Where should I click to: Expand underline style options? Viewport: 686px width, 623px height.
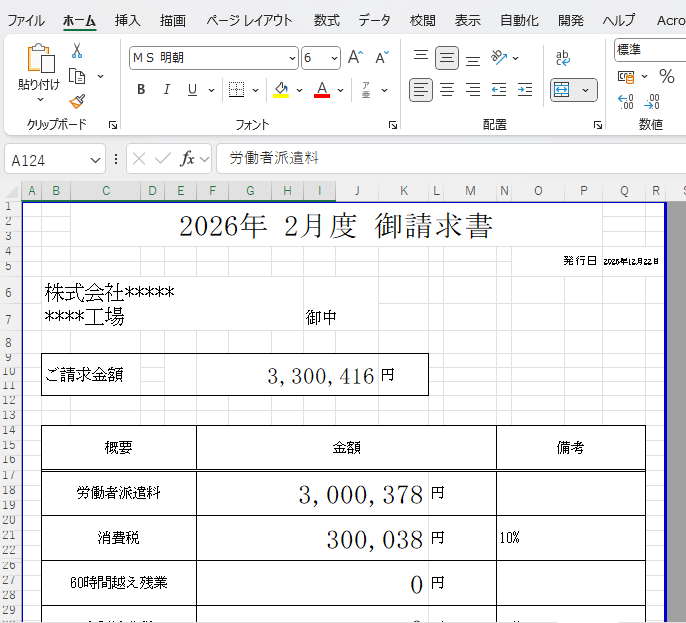coord(211,90)
